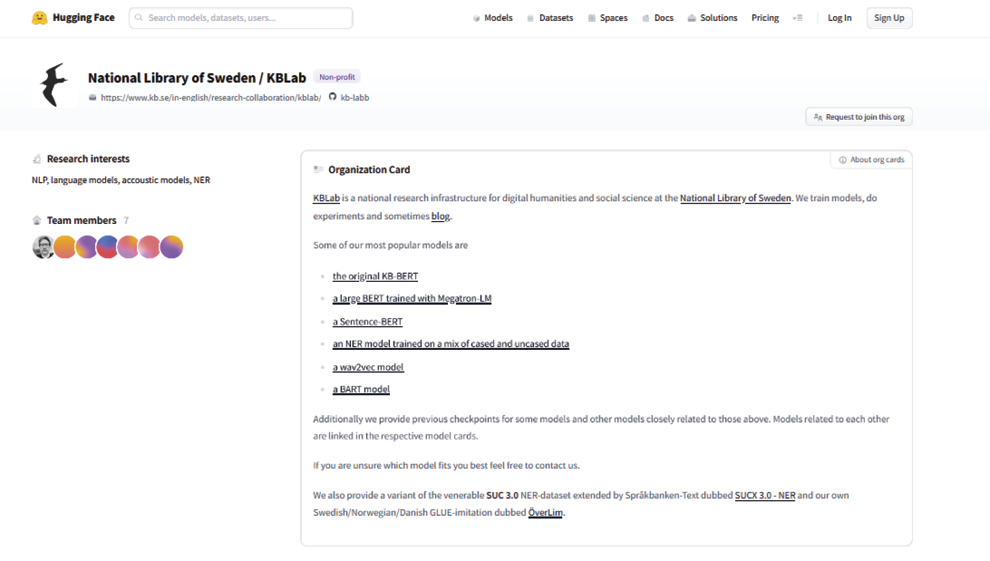Click the SUC 3.0 bold text

click(502, 495)
